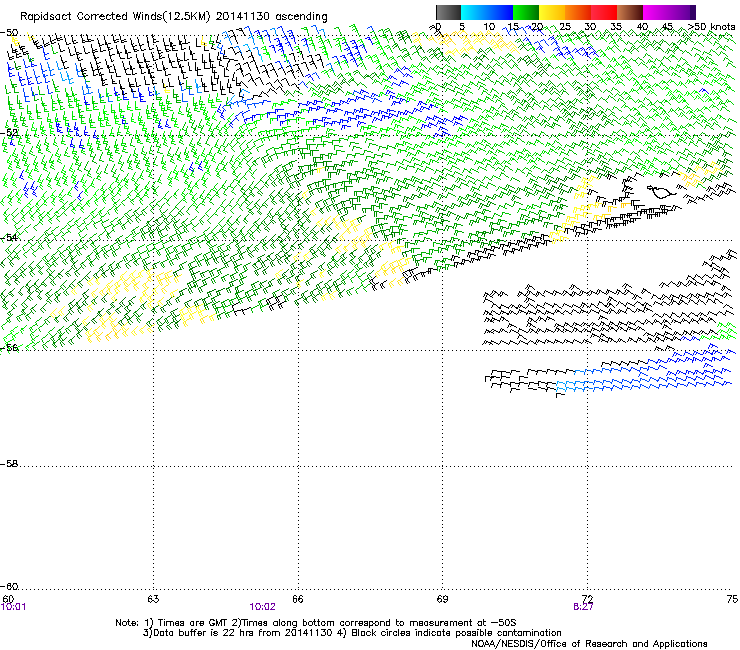
Task: Click the green 15-20 knots legend swatch
Action: (x=526, y=12)
